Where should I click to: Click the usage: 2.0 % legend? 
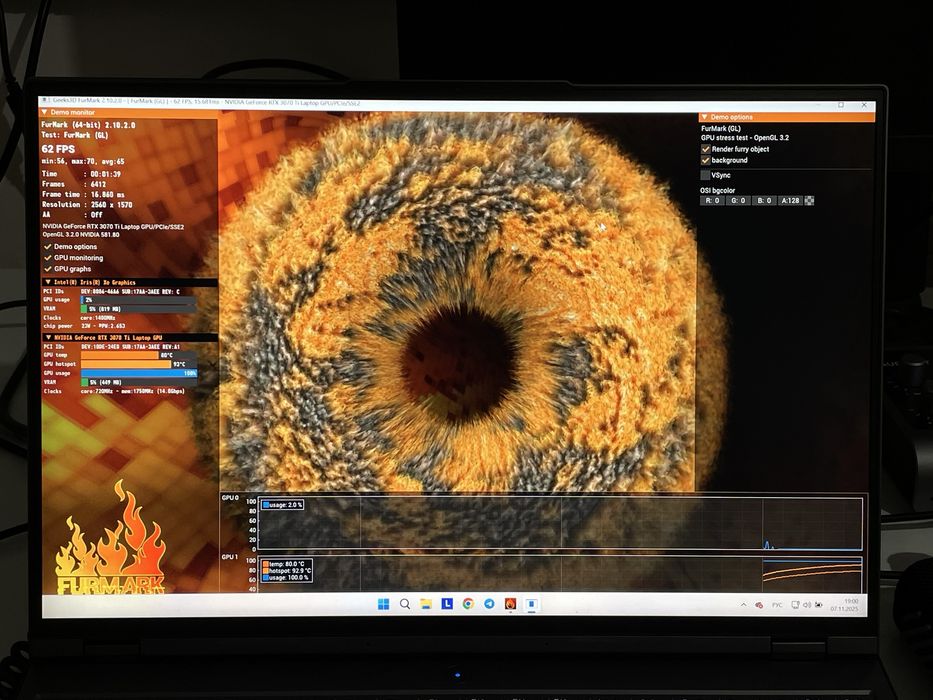pyautogui.click(x=283, y=505)
